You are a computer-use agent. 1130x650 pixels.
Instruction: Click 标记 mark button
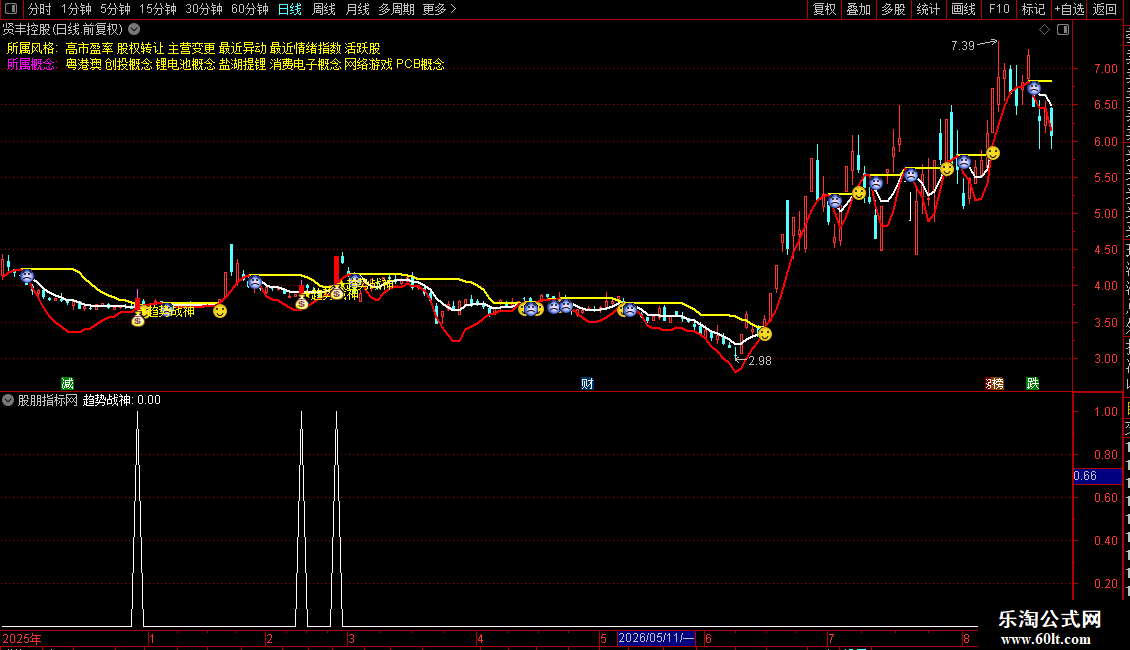pos(1033,9)
